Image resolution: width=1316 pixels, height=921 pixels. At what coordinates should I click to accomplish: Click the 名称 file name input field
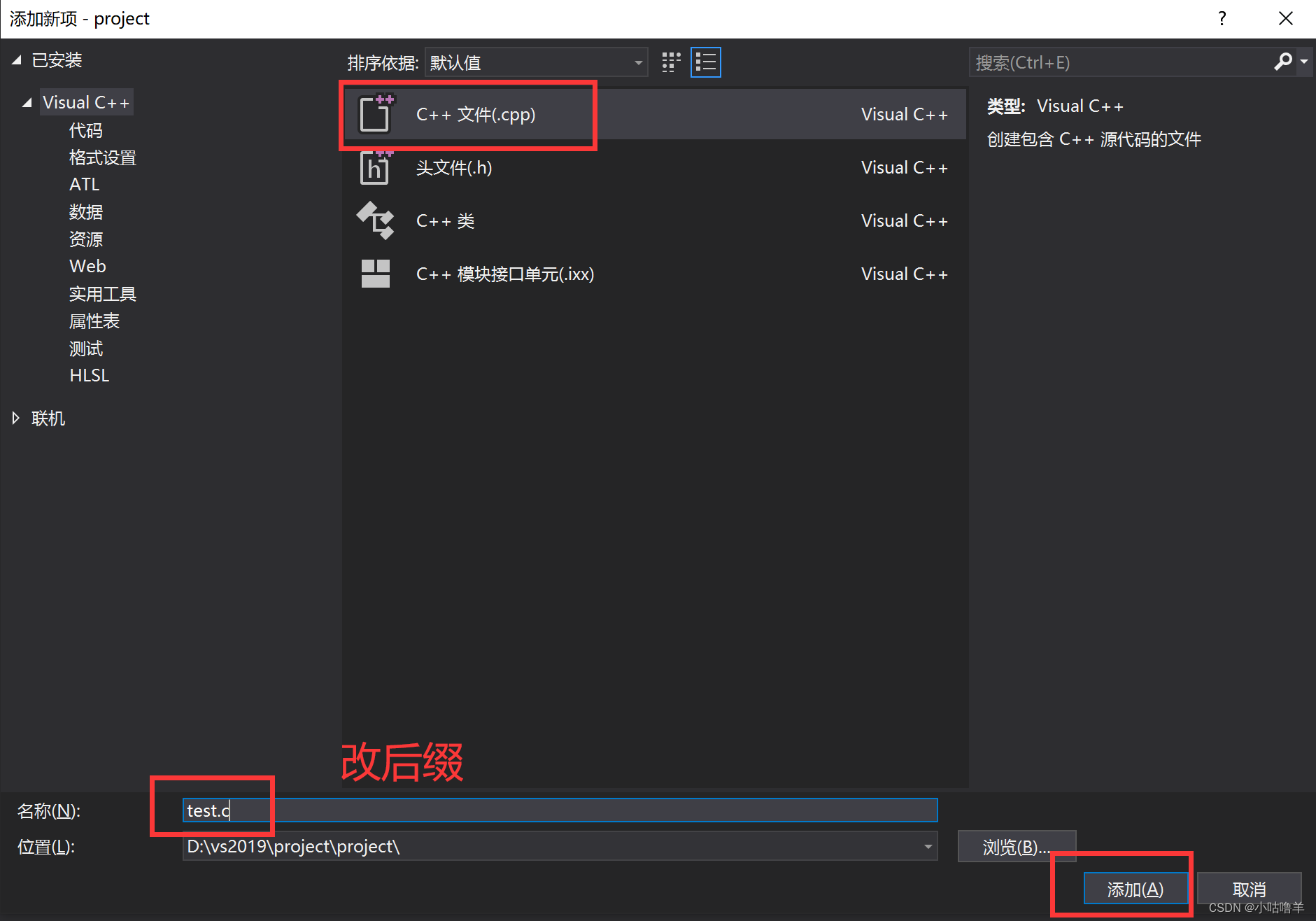click(490, 810)
